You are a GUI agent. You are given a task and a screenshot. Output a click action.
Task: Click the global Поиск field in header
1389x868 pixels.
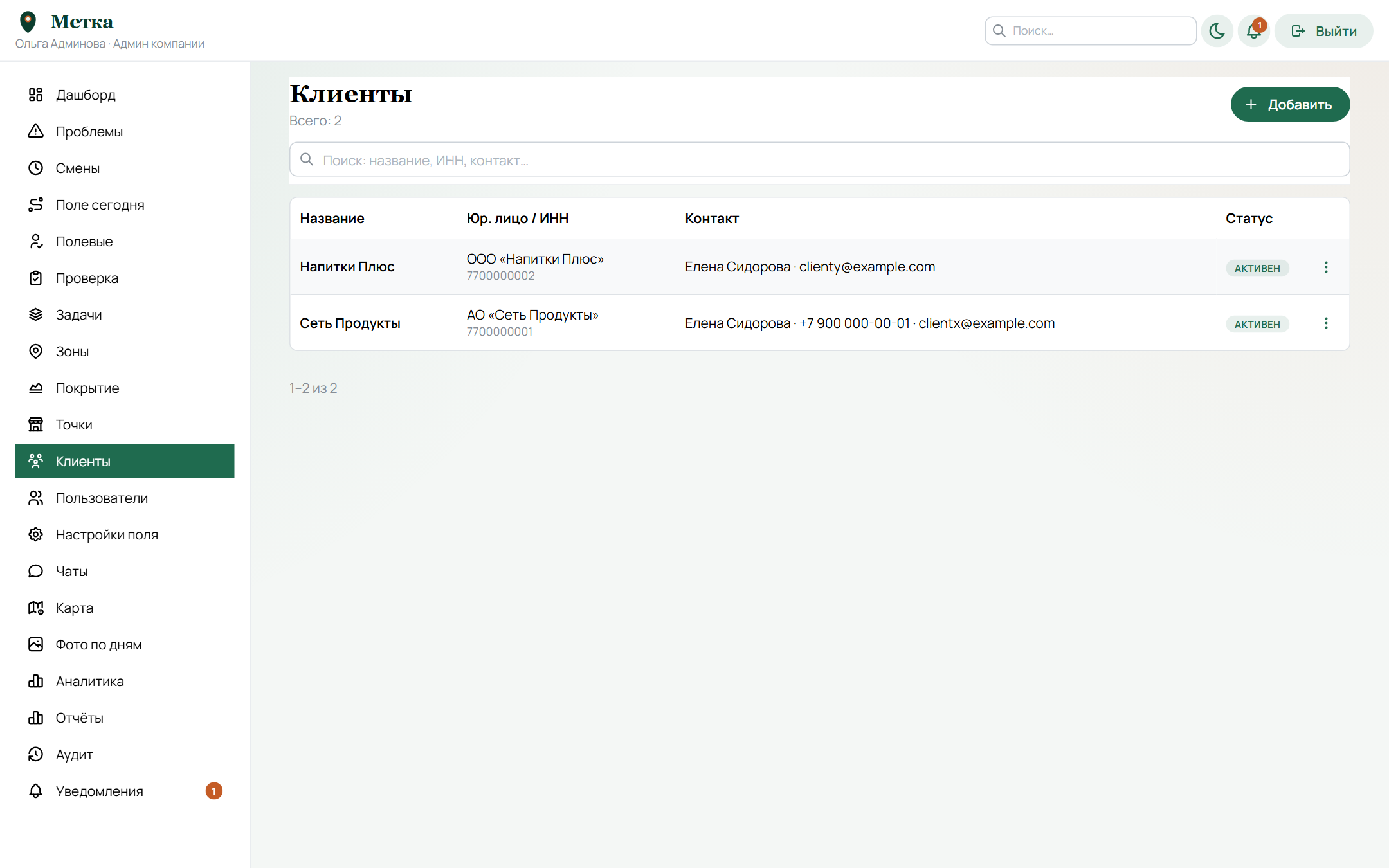1091,31
